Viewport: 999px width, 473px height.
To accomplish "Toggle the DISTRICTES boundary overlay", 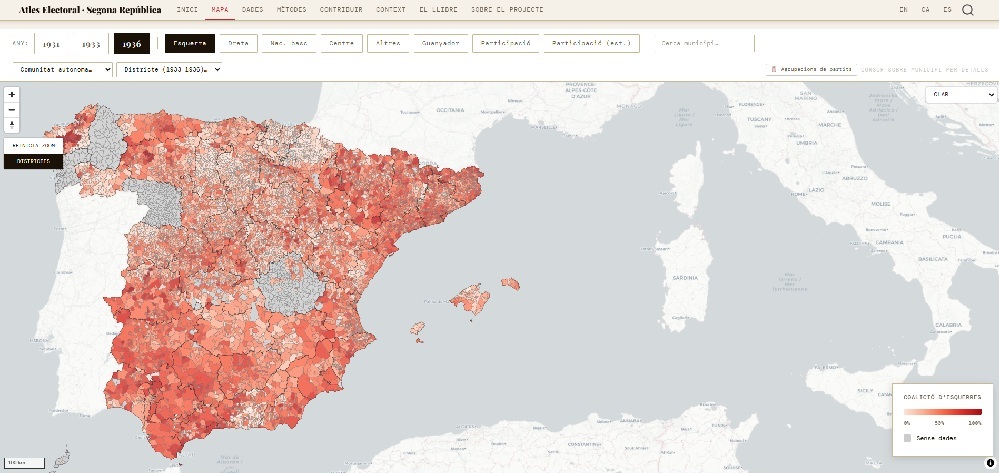I will click(x=33, y=161).
